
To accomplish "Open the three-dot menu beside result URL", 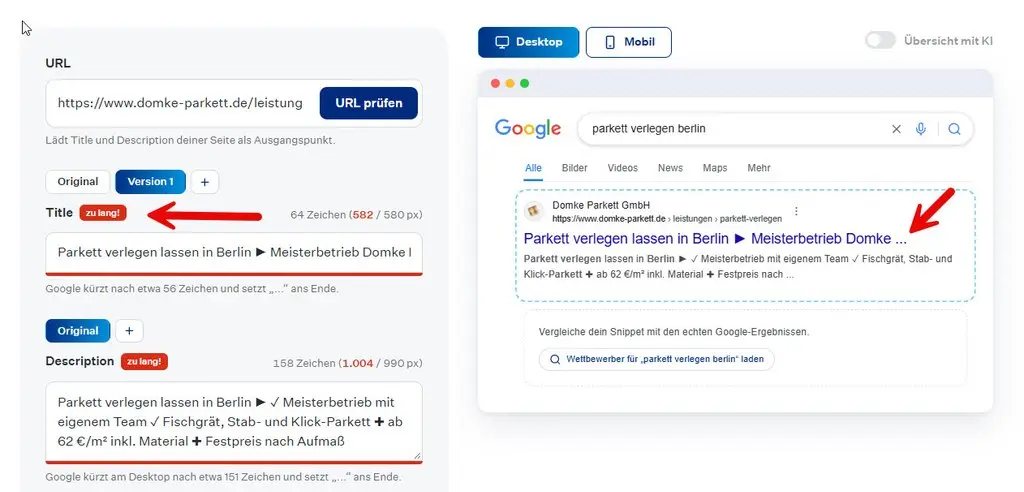I will 795,211.
